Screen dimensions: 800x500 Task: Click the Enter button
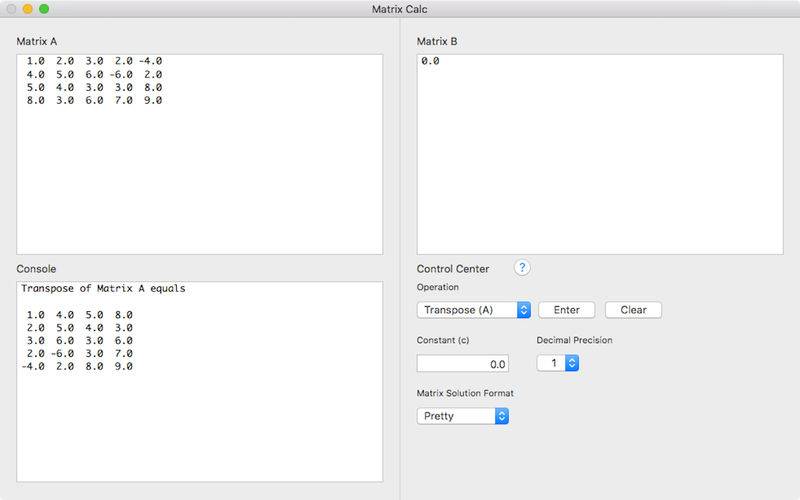[x=566, y=310]
